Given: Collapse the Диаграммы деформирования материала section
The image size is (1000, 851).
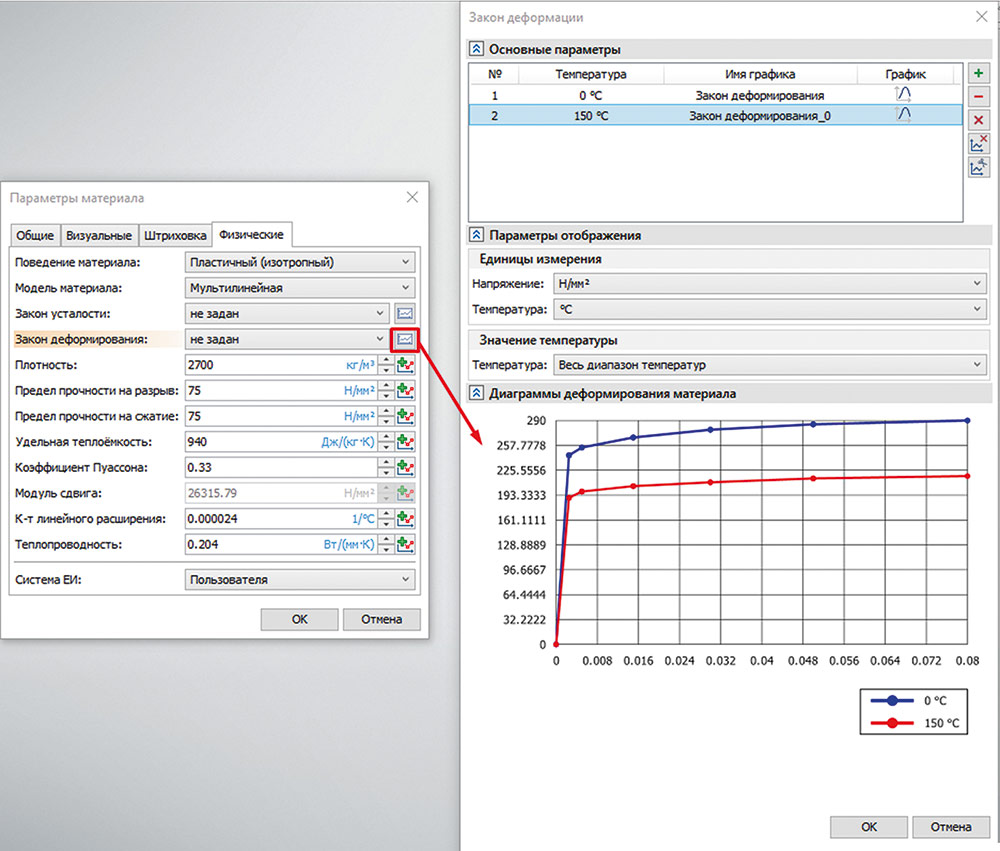Looking at the screenshot, I should (x=477, y=393).
